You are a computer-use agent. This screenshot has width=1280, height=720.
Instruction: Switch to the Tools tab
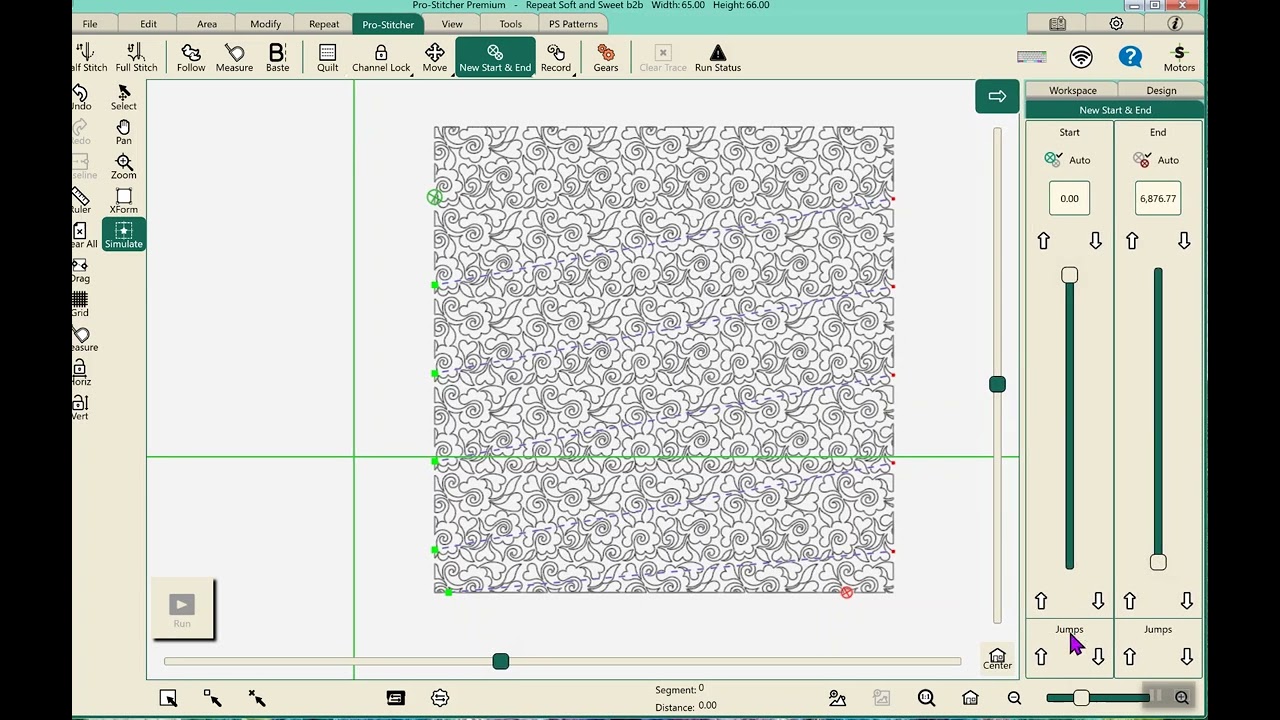tap(510, 24)
